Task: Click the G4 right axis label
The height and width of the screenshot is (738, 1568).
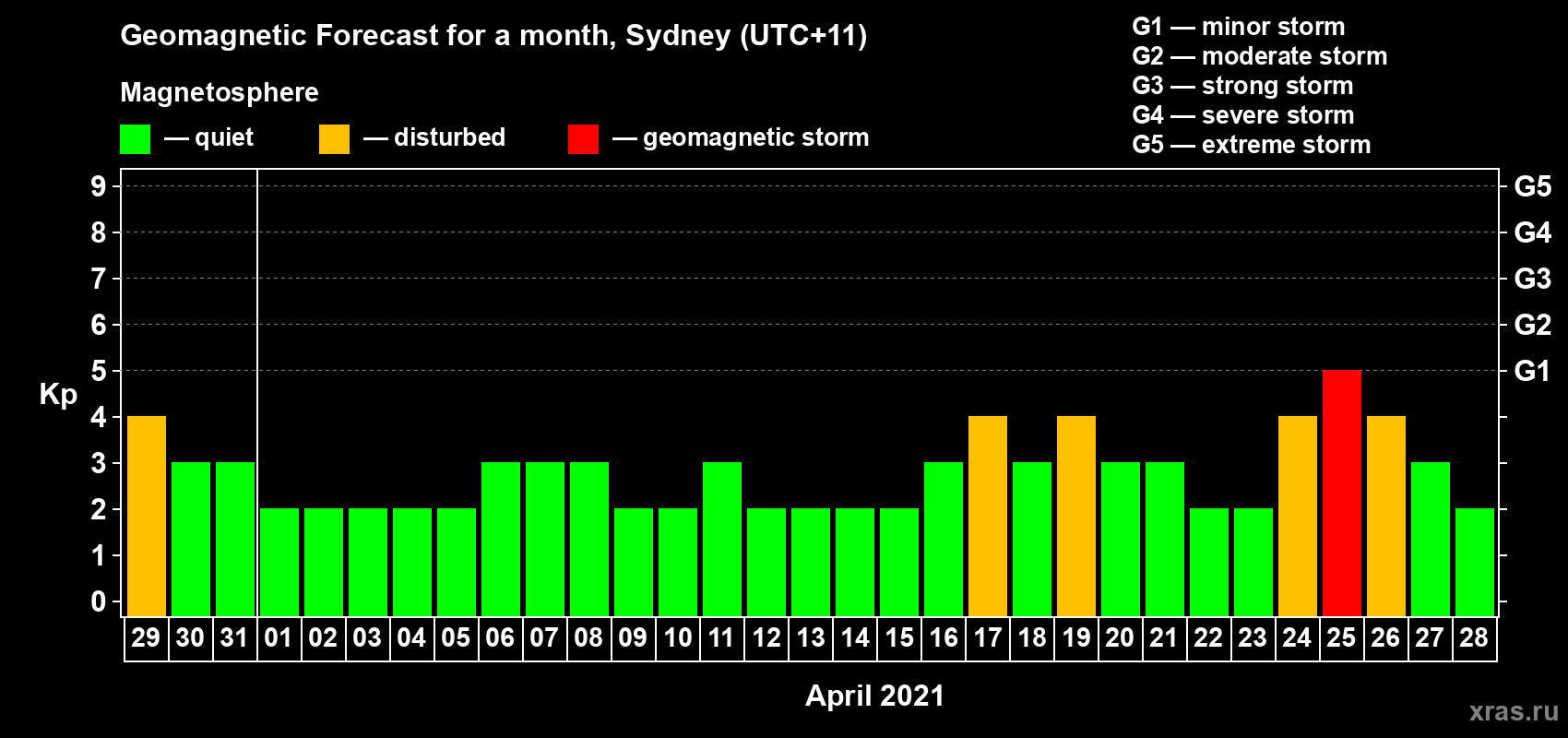Action: coord(1533,232)
